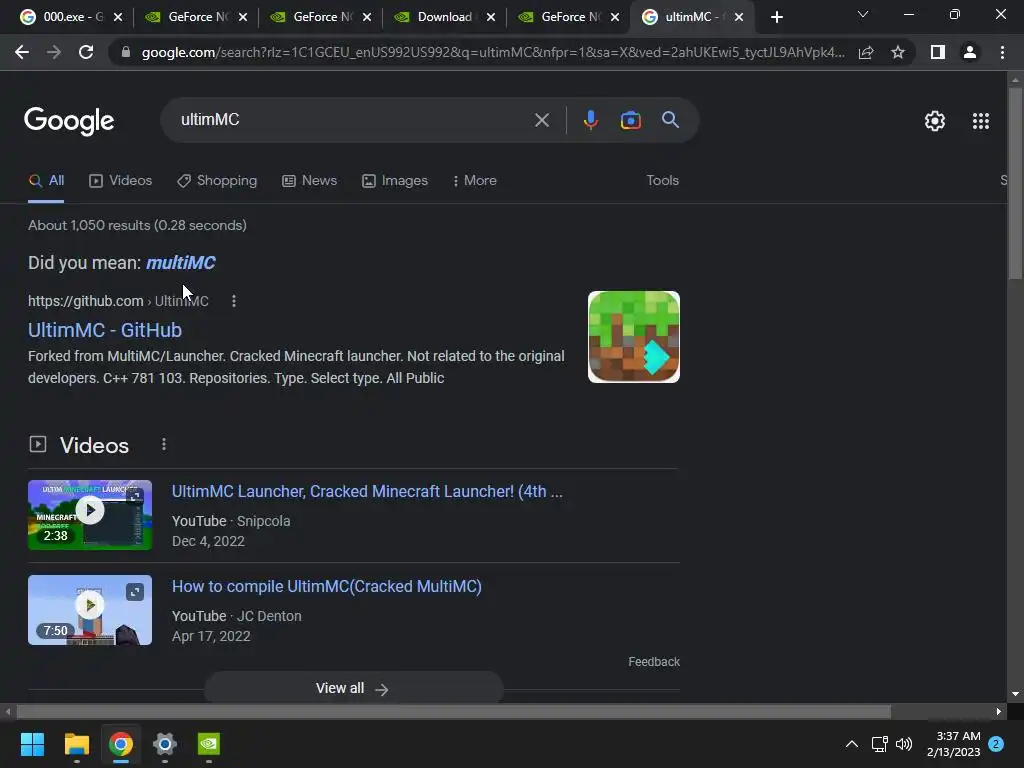Open network status in system tray
The image size is (1024, 768).
click(x=879, y=744)
